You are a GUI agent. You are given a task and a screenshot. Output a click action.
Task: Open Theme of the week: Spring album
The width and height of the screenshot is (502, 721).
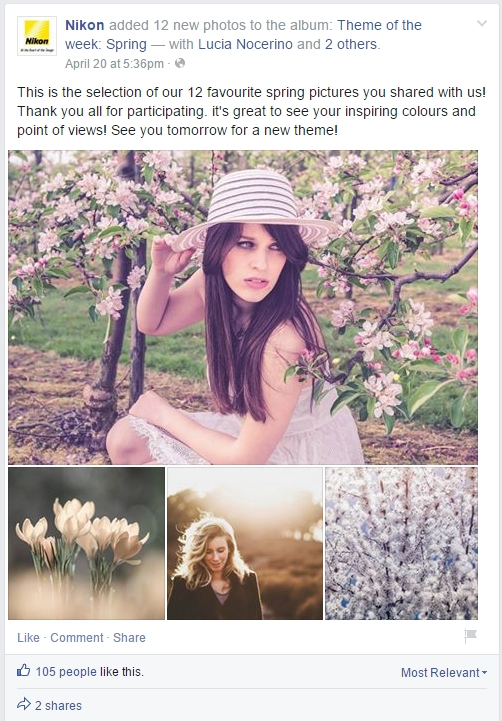(243, 34)
